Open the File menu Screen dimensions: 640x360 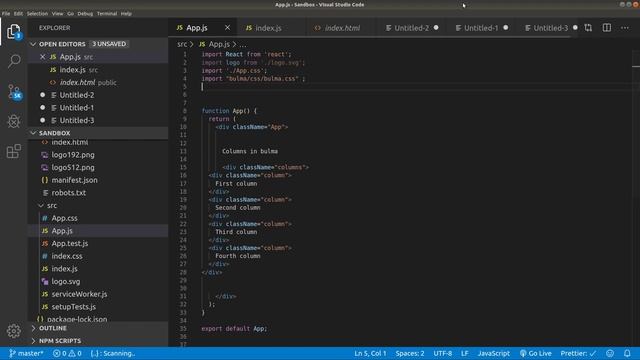coord(6,13)
